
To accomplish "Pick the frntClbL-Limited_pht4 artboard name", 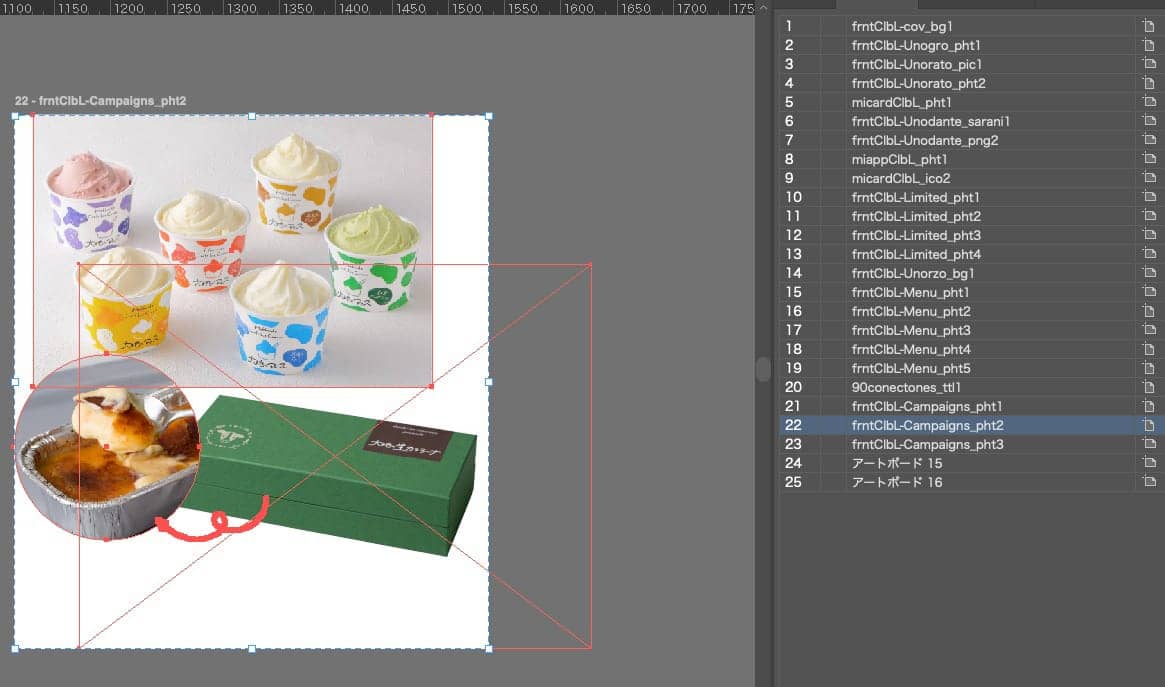I will click(x=916, y=254).
